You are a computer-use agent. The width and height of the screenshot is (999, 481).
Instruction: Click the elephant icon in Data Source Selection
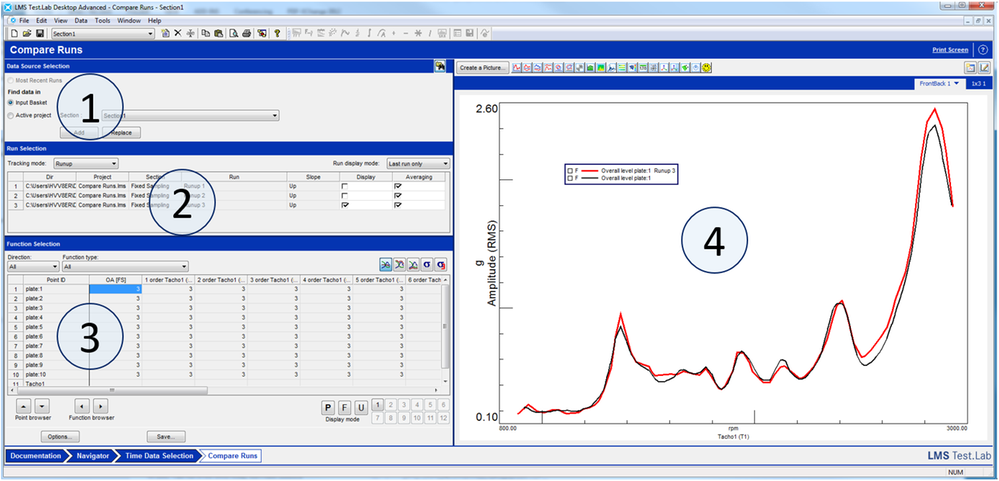[x=440, y=66]
